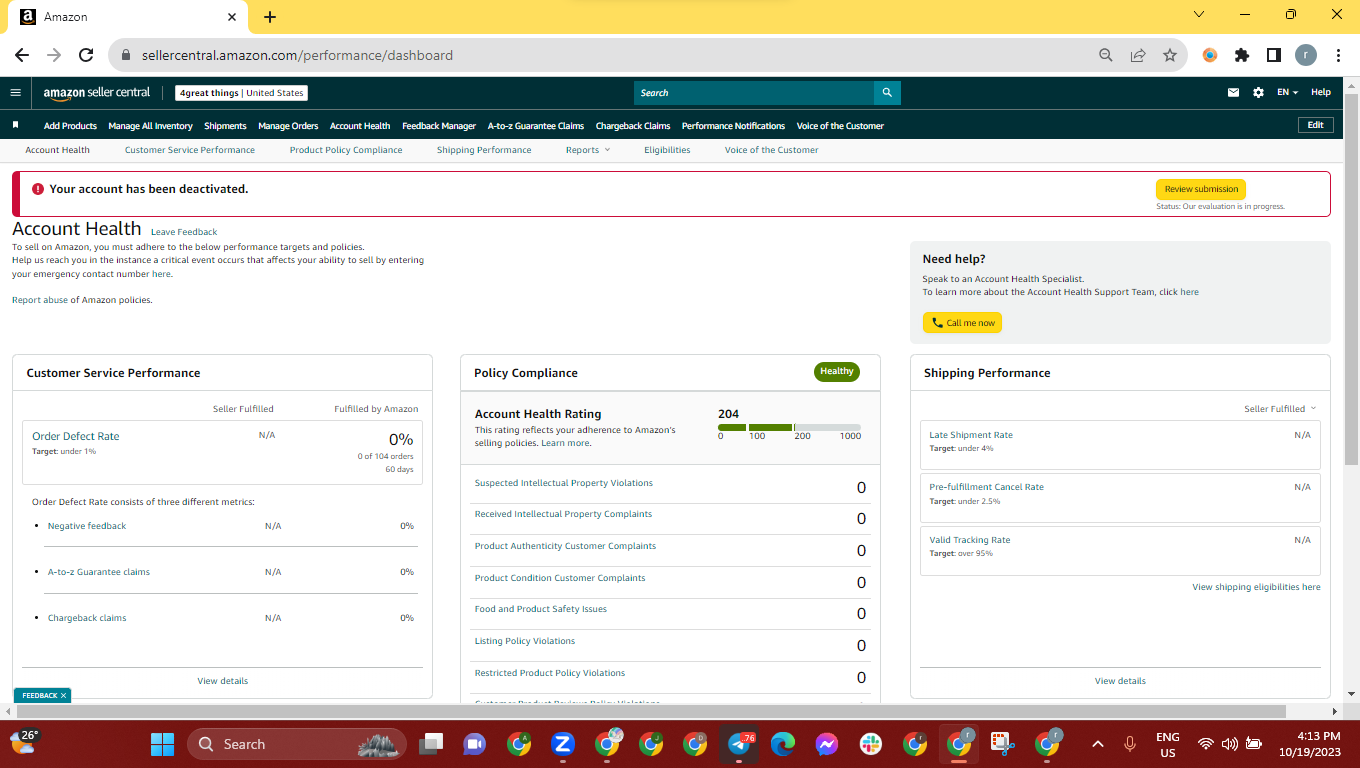This screenshot has width=1360, height=768.
Task: Click the Review submission button
Action: (x=1201, y=189)
